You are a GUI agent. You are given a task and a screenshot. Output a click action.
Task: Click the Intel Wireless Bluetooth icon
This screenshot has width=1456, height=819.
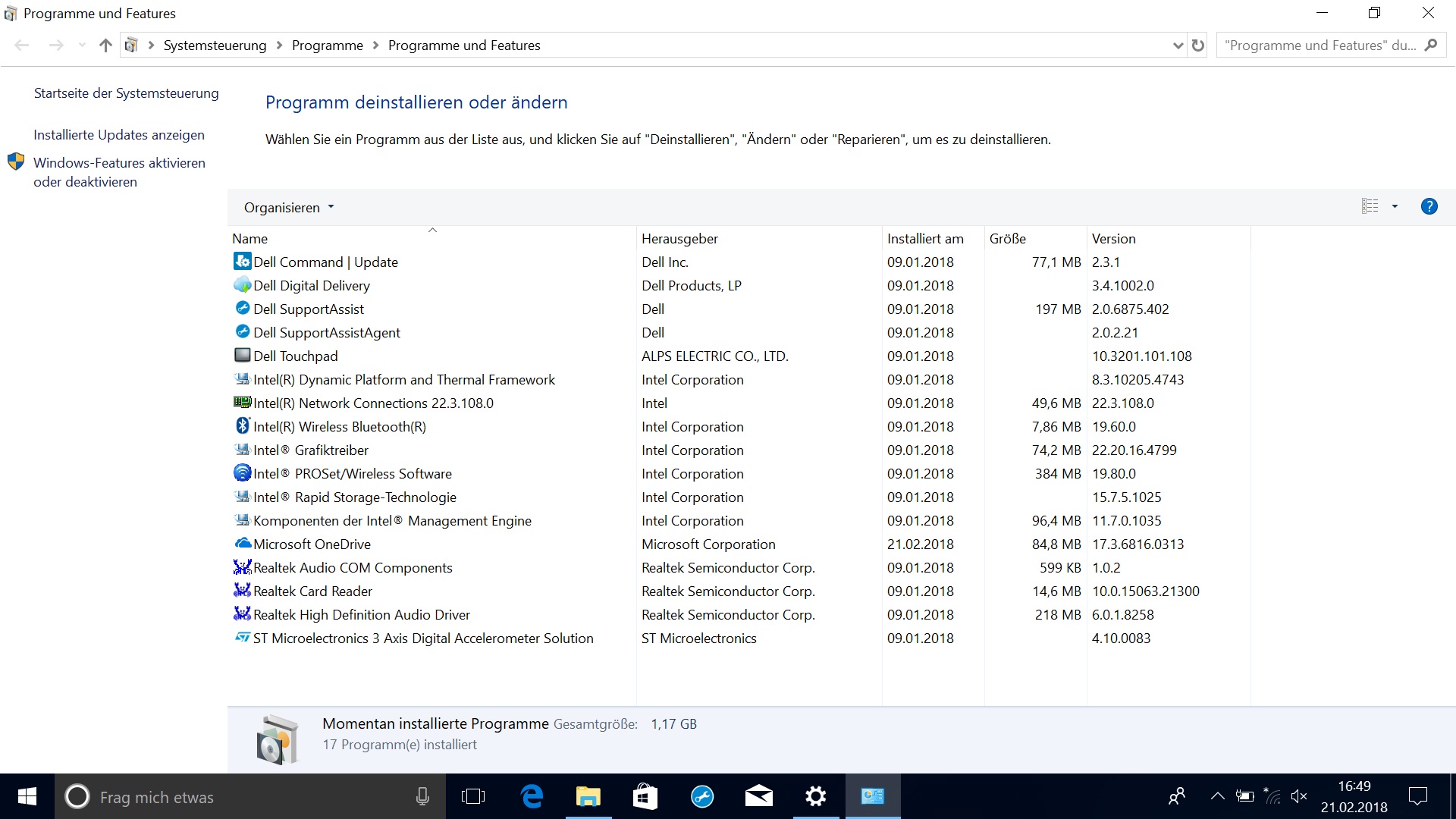pos(242,426)
